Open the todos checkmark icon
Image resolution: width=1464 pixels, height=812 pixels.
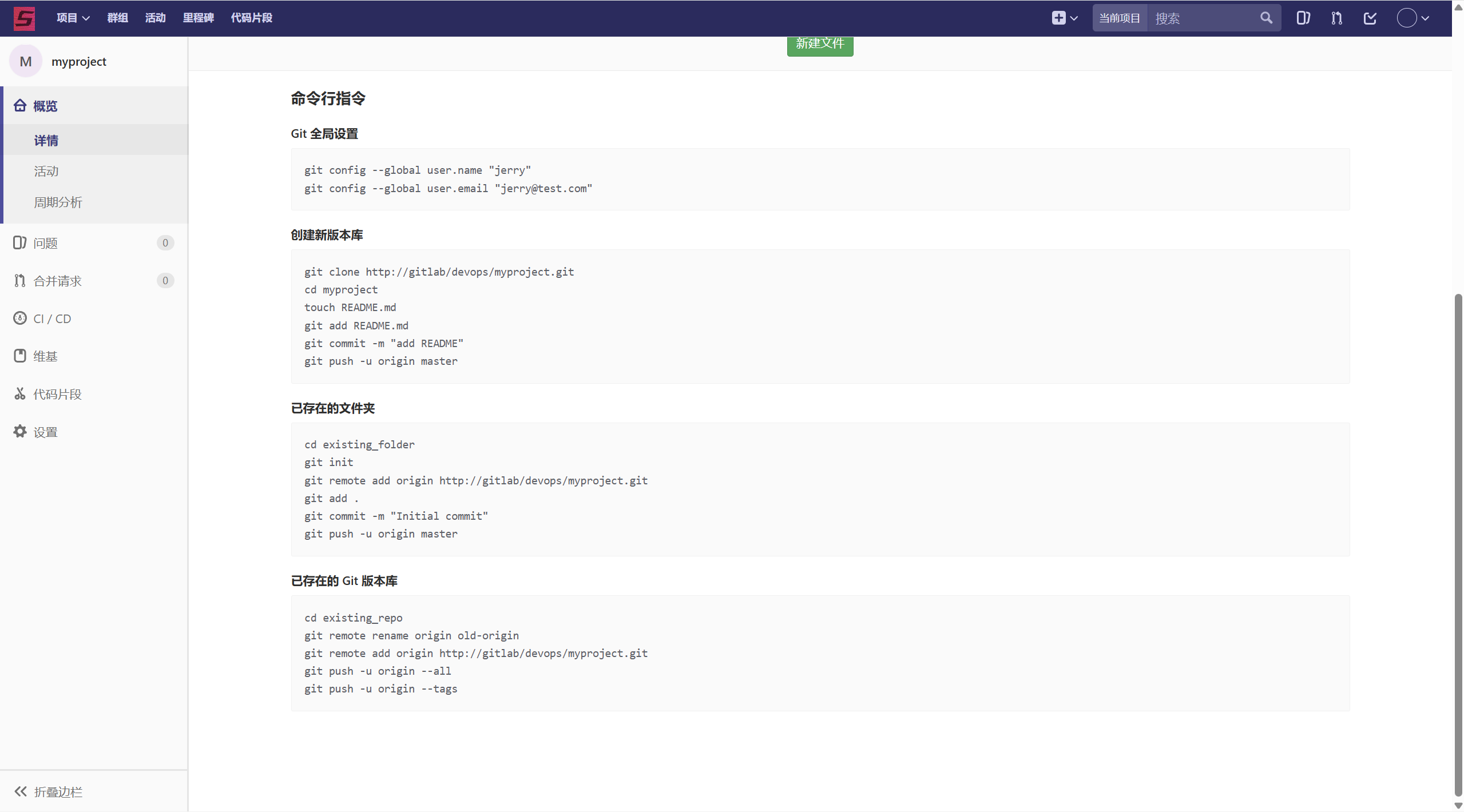(x=1370, y=18)
